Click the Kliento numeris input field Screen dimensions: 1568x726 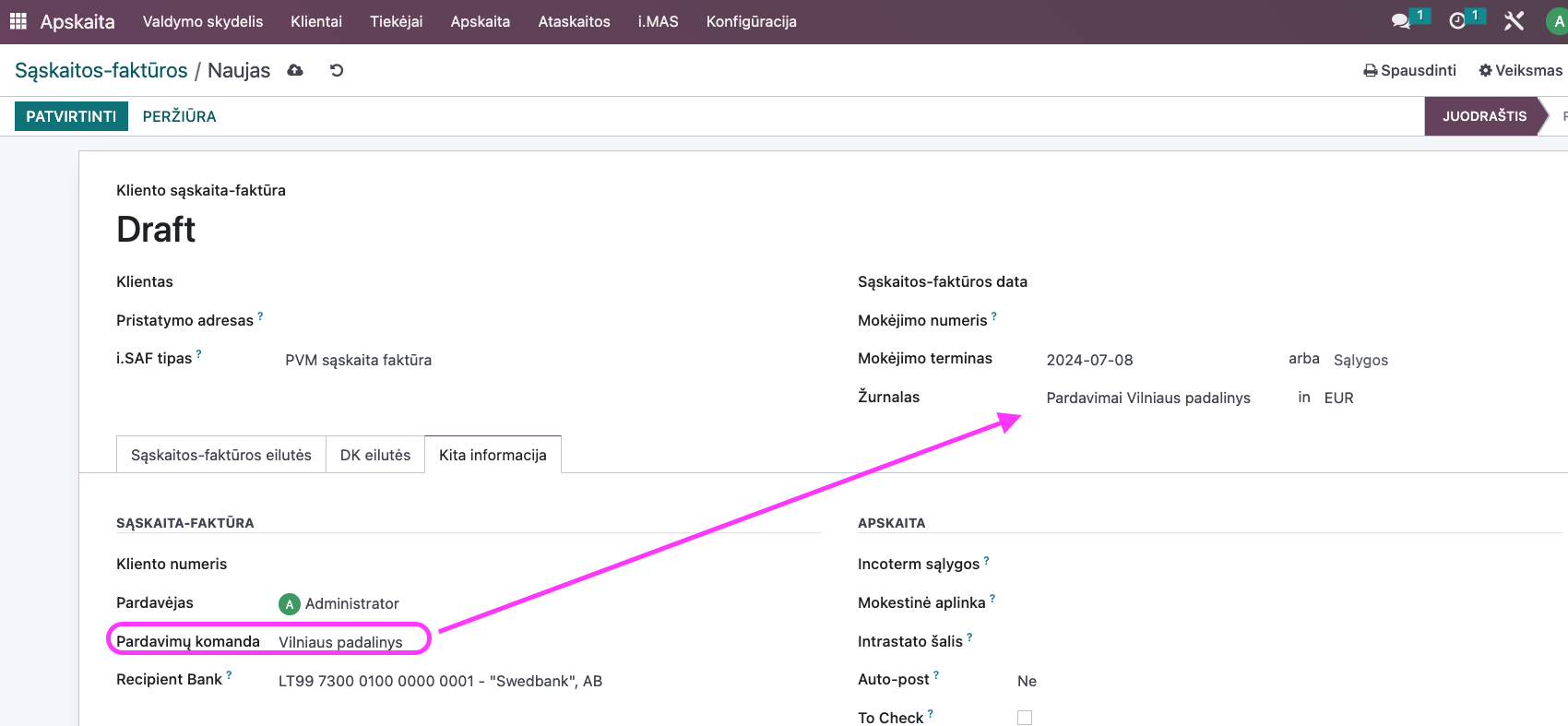[549, 565]
